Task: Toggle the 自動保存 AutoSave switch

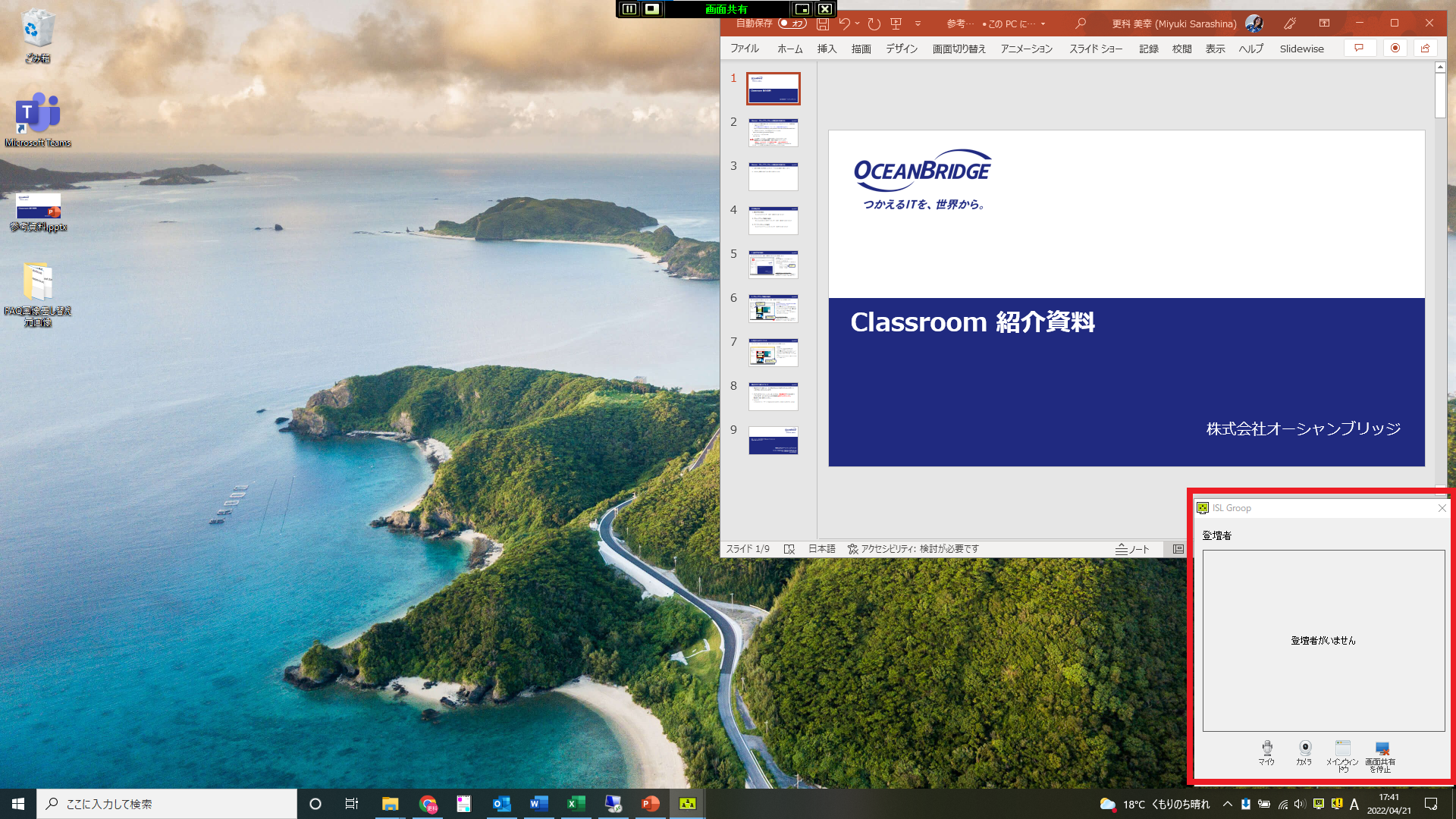Action: (x=792, y=24)
